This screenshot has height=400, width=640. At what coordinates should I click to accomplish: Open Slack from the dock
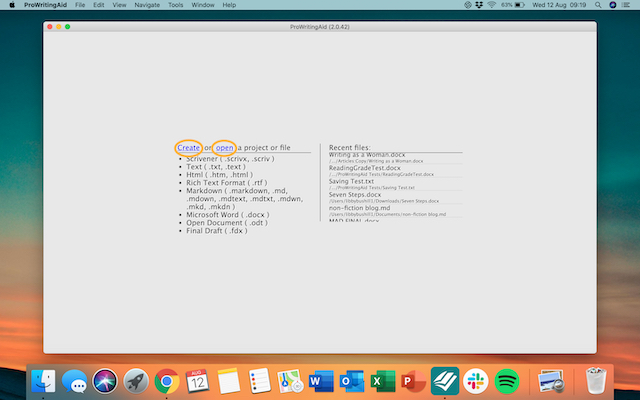coord(476,381)
